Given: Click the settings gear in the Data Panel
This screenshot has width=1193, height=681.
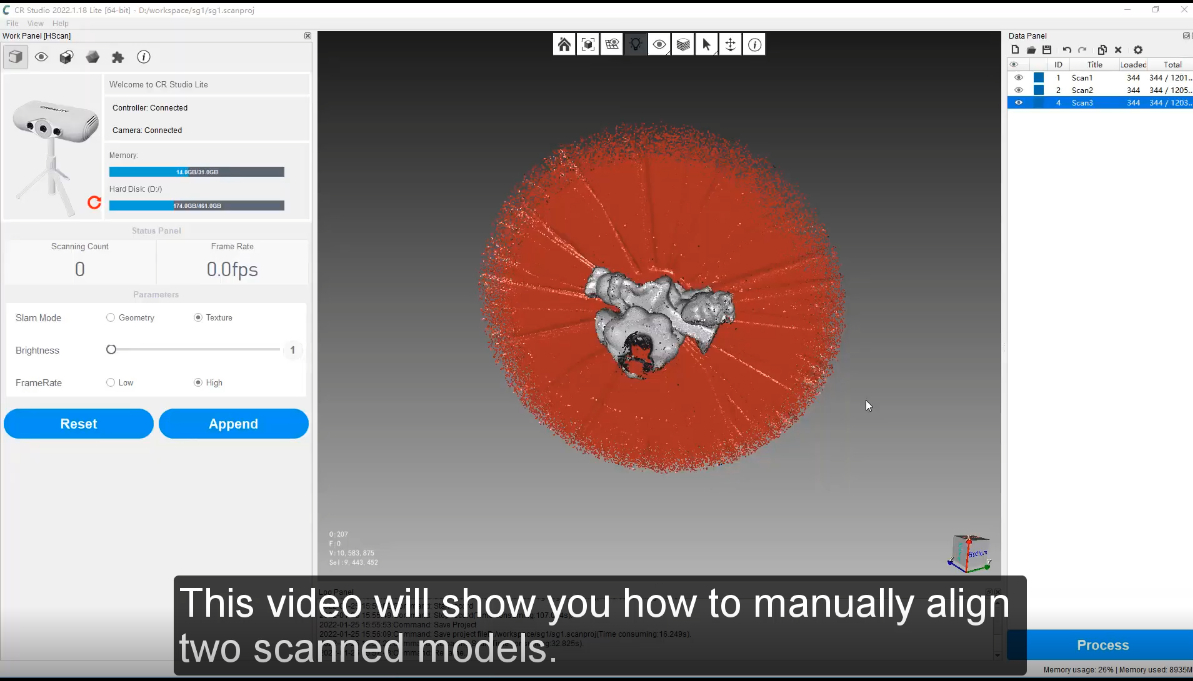Looking at the screenshot, I should [1137, 49].
